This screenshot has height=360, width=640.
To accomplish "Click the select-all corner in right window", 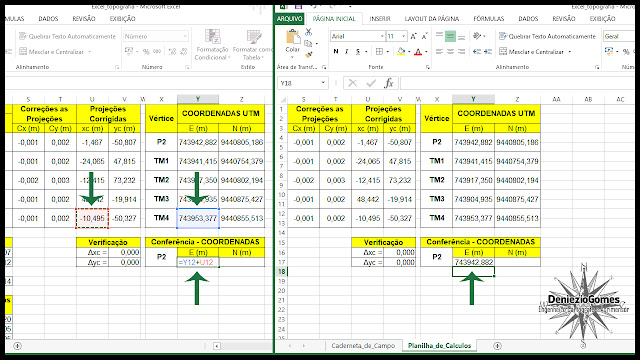I will [282, 99].
